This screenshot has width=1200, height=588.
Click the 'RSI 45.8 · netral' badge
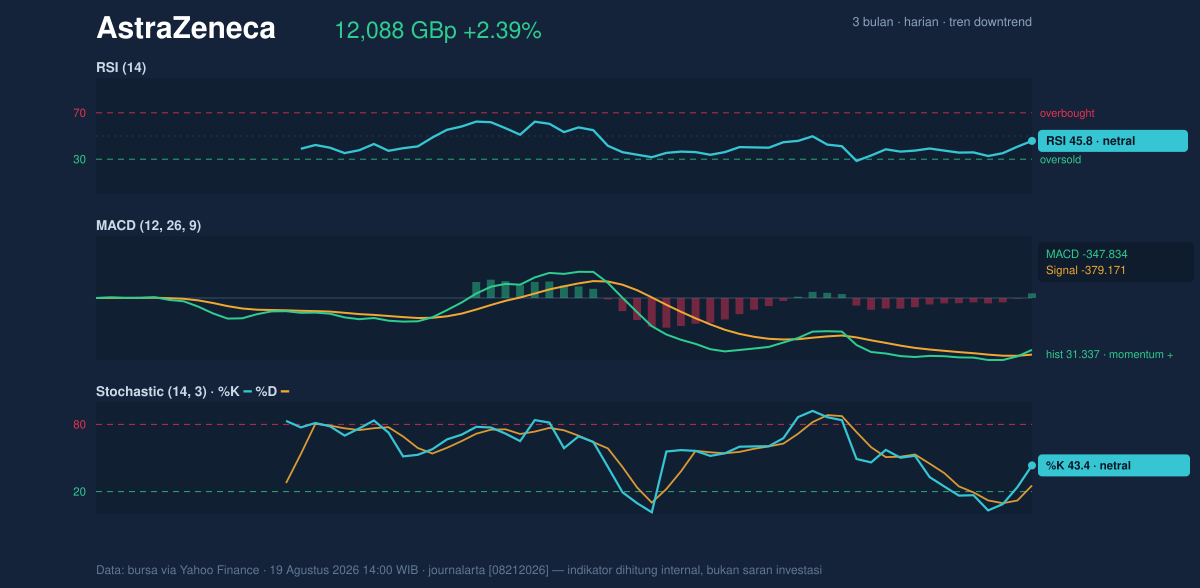pyautogui.click(x=1113, y=141)
